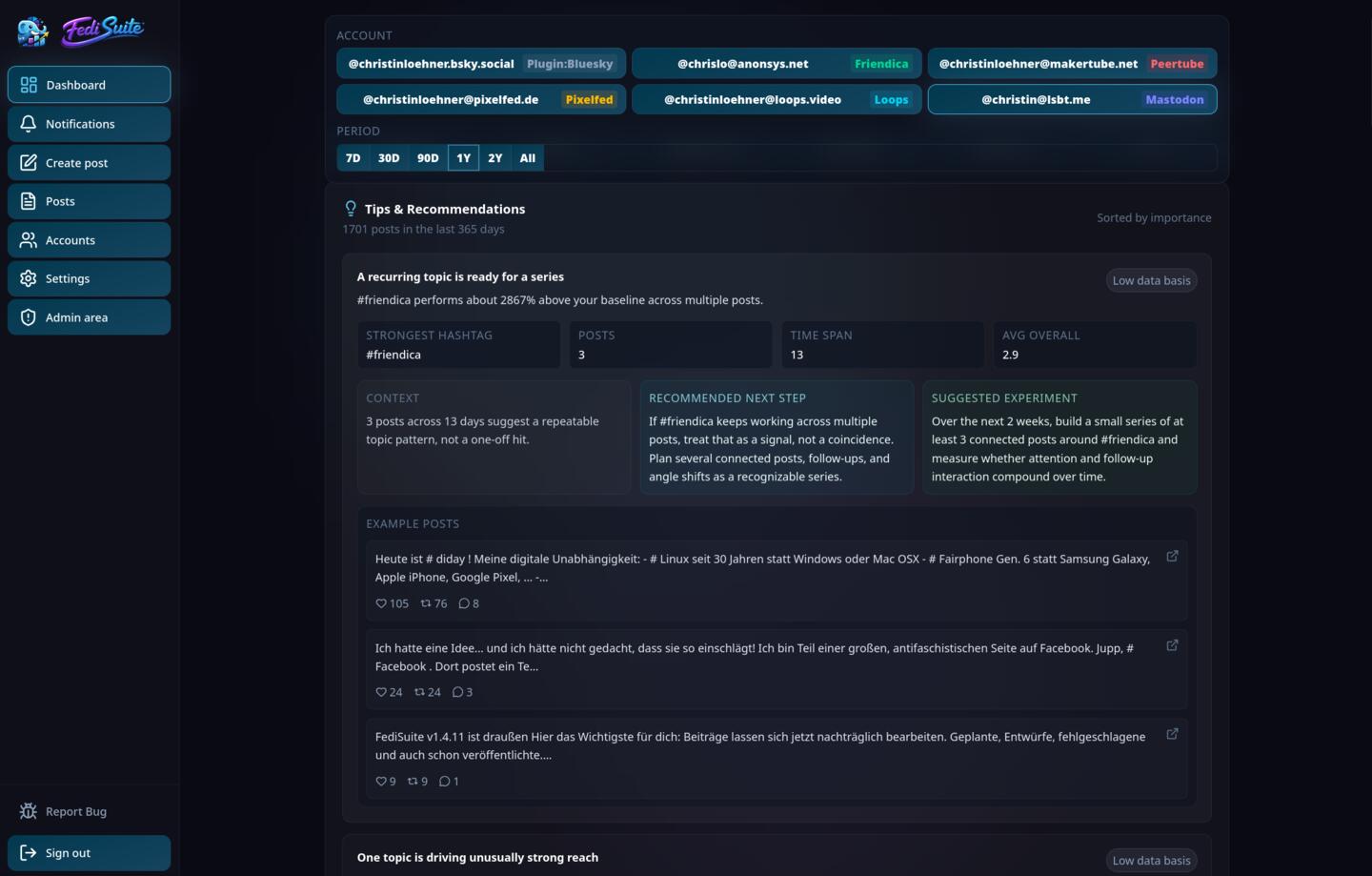Image resolution: width=1372 pixels, height=876 pixels.
Task: Select the chrislo@anonsys.net Friendica account
Action: (x=777, y=64)
